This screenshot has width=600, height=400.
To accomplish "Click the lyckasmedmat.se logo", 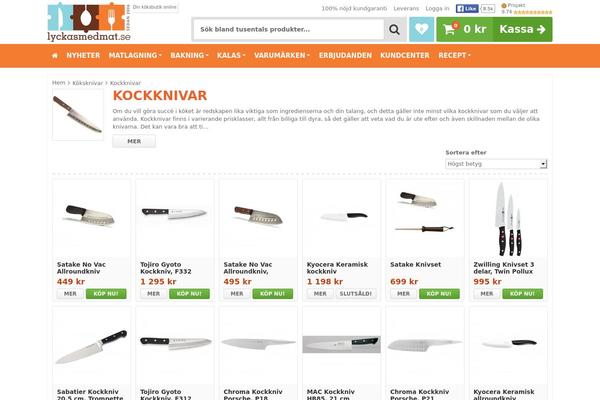I will [x=89, y=22].
